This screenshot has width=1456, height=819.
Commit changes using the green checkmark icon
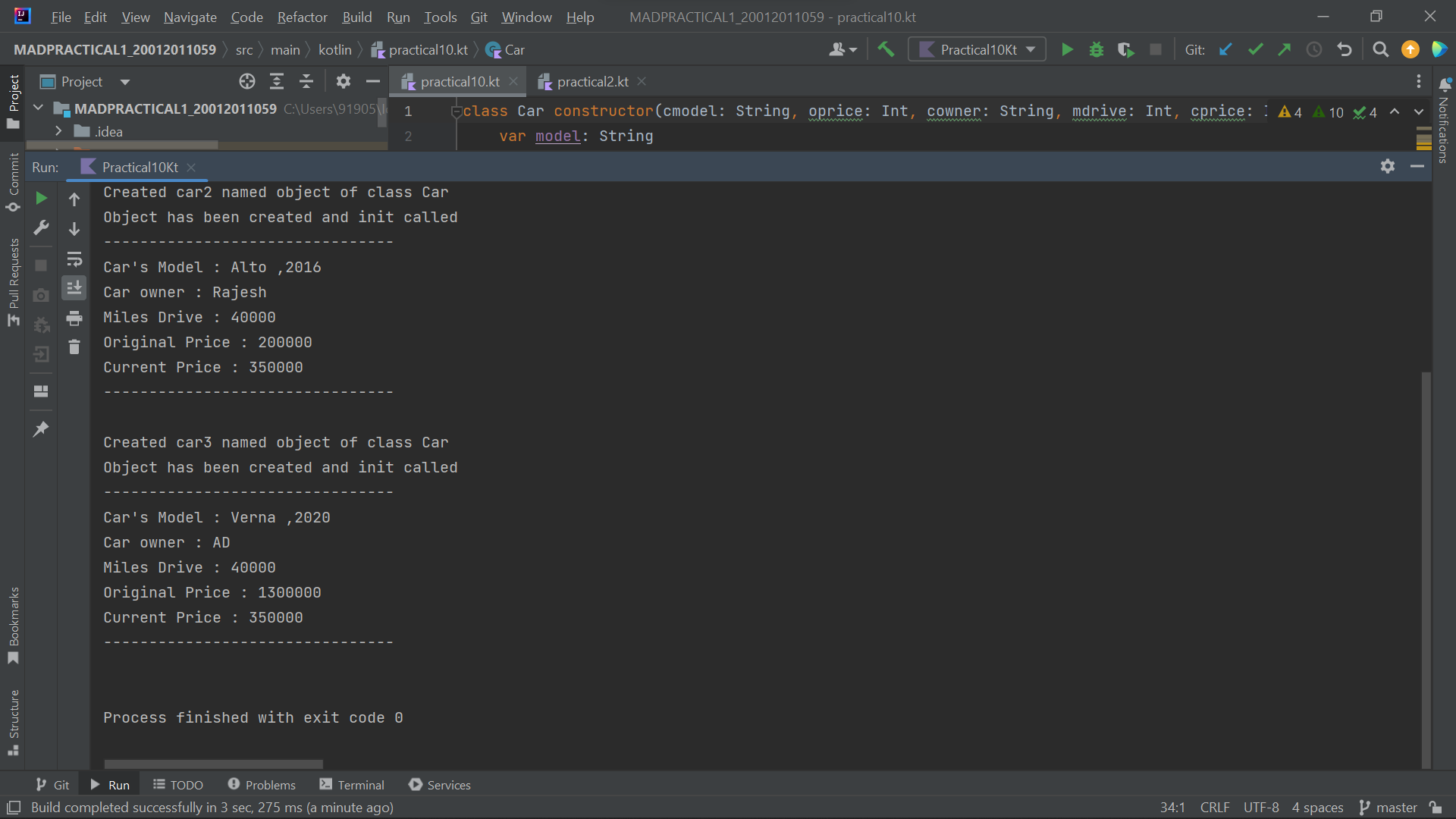[x=1255, y=49]
